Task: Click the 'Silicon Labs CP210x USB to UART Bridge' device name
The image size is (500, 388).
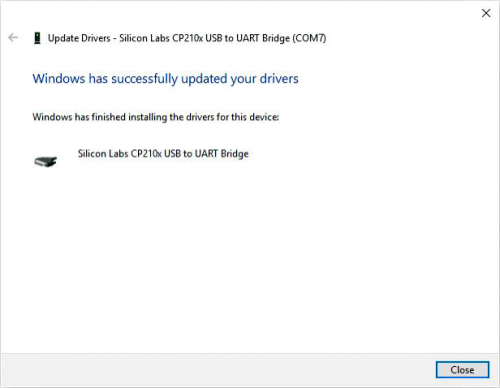Action: coord(163,154)
